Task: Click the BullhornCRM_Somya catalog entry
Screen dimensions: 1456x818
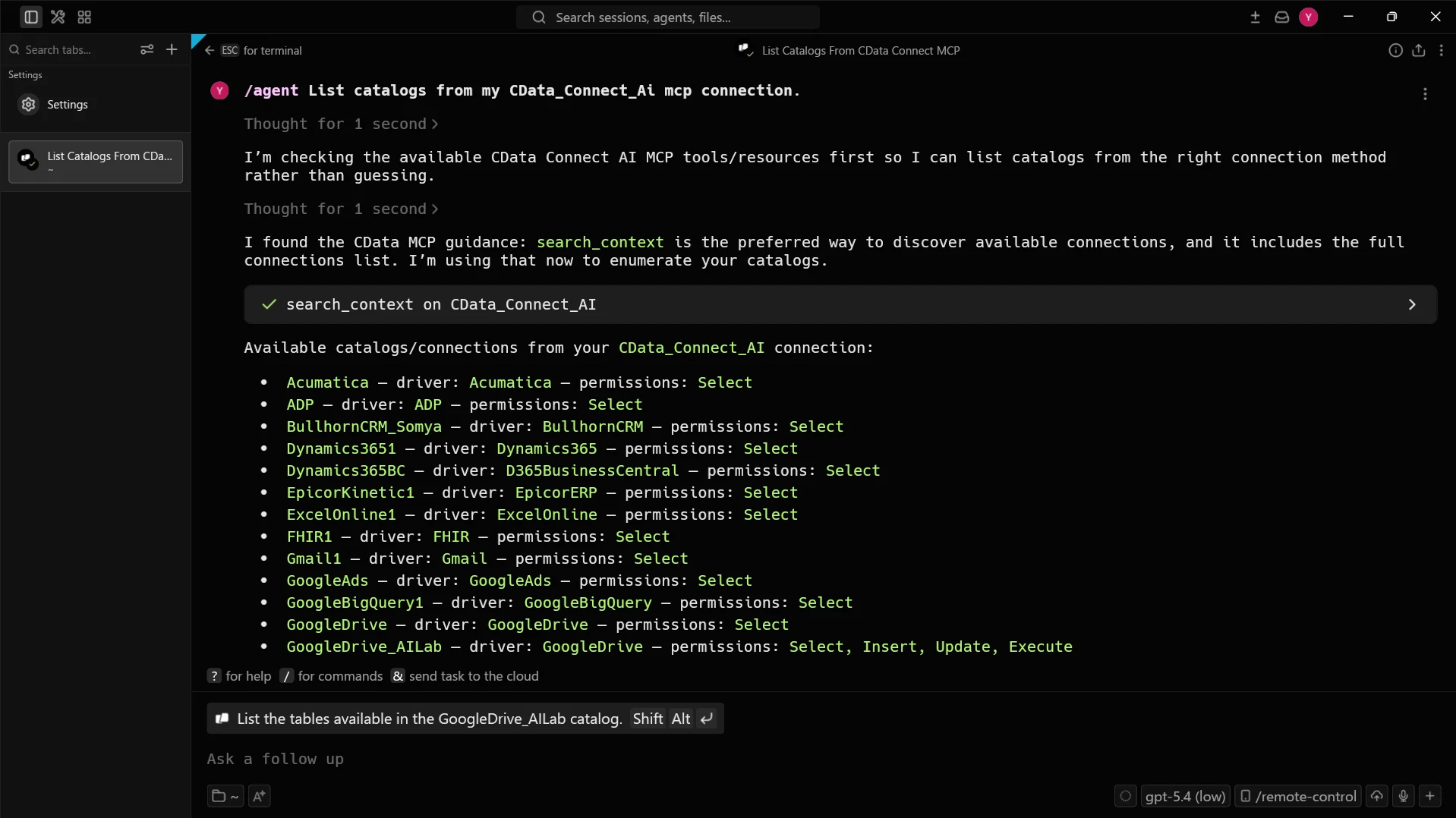Action: [364, 426]
